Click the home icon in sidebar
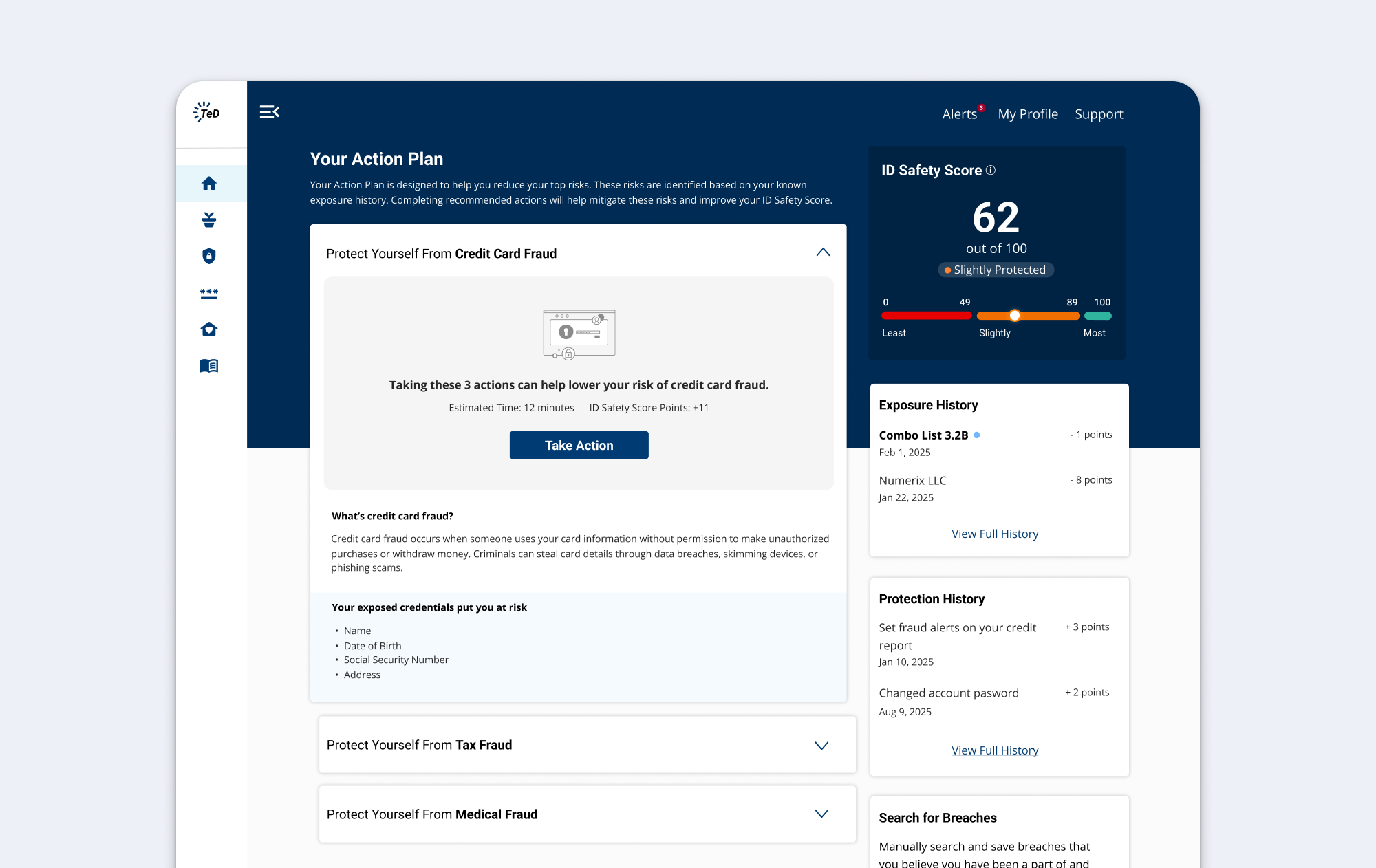 pyautogui.click(x=209, y=183)
